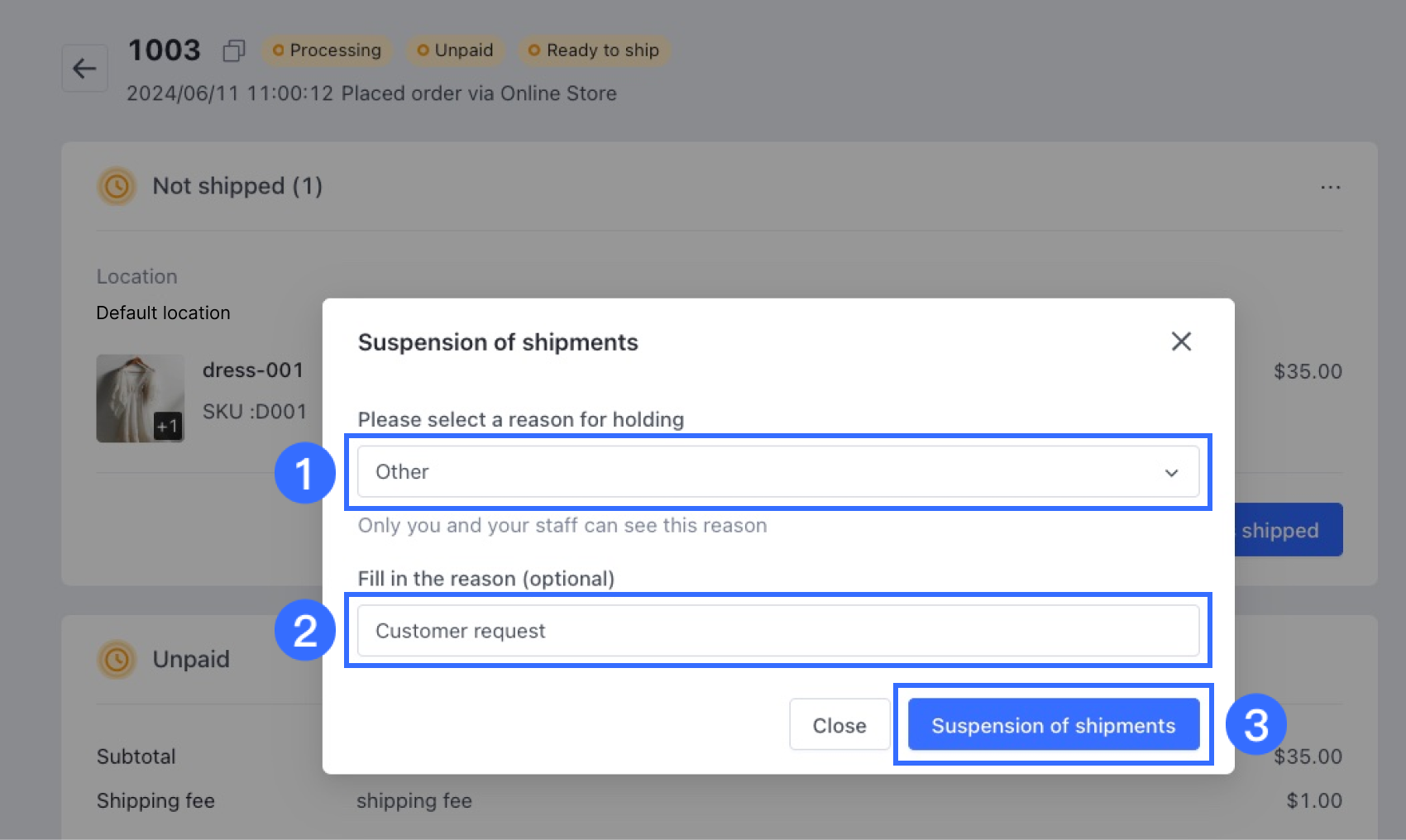Image resolution: width=1406 pixels, height=840 pixels.
Task: Click the numbered step 1 marker
Action: point(304,473)
